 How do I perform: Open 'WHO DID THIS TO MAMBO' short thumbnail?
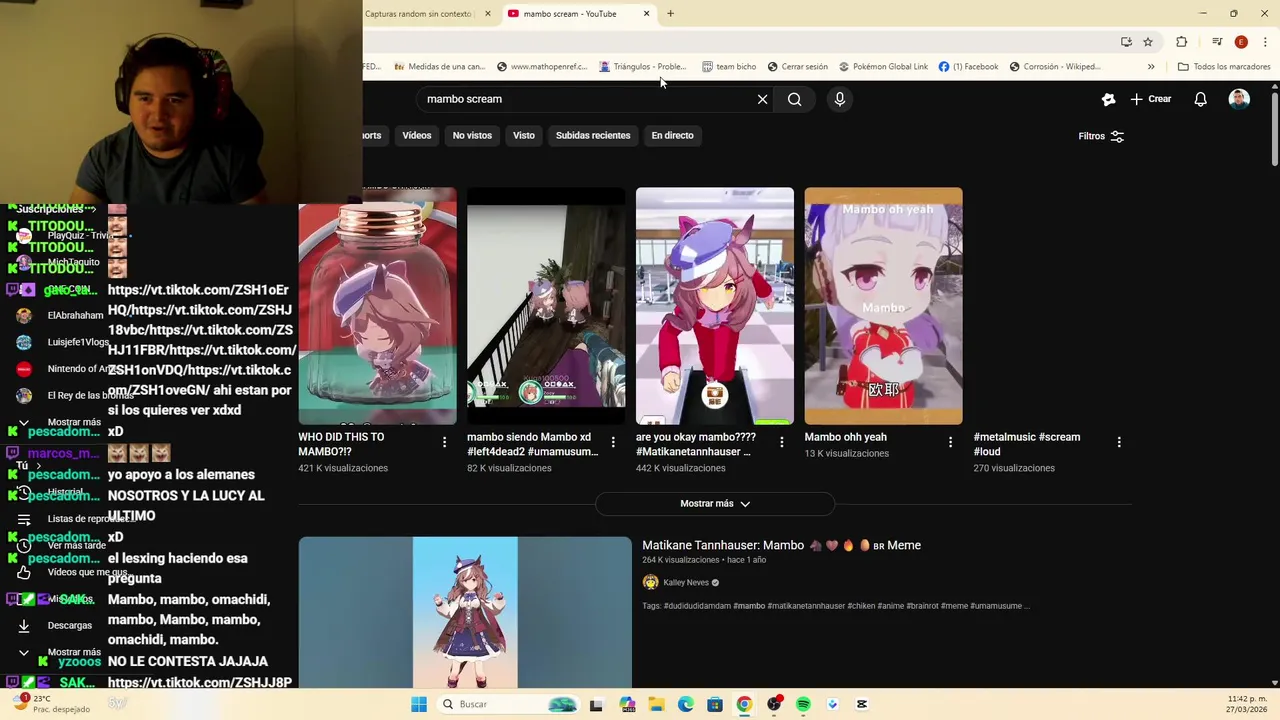pos(377,306)
